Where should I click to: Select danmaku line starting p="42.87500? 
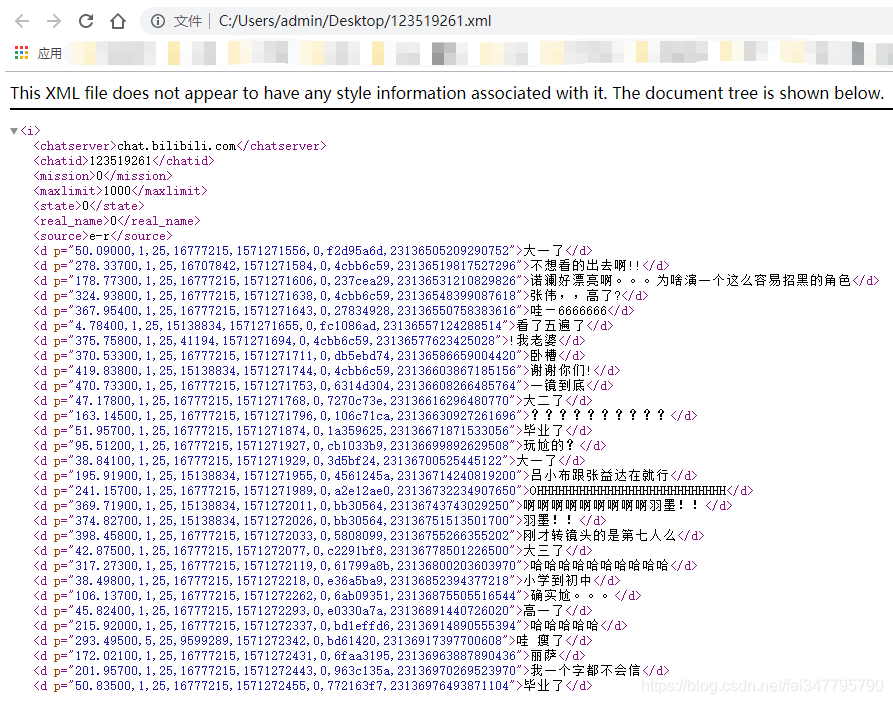click(x=313, y=550)
